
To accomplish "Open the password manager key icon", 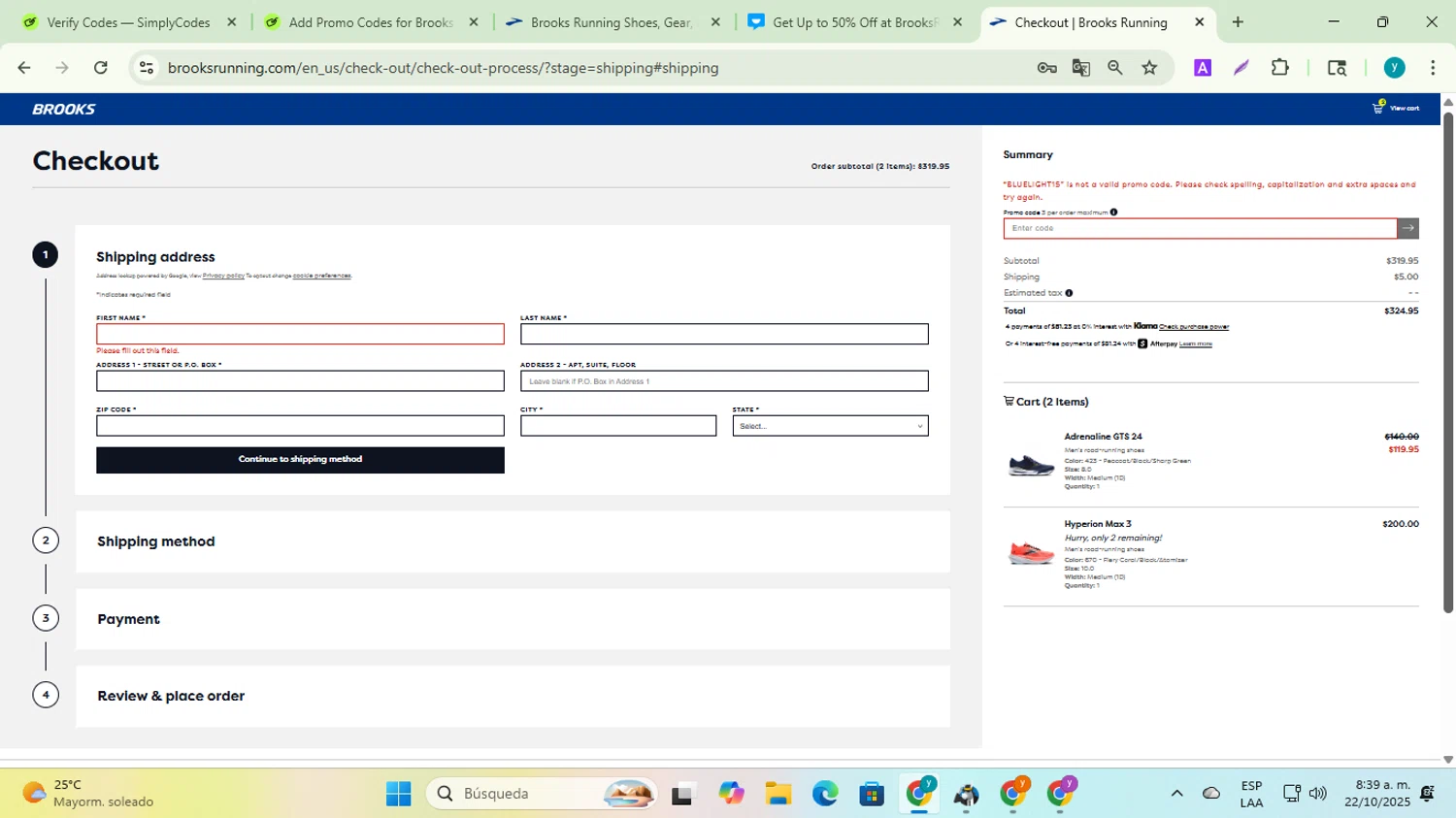I will click(x=1046, y=68).
